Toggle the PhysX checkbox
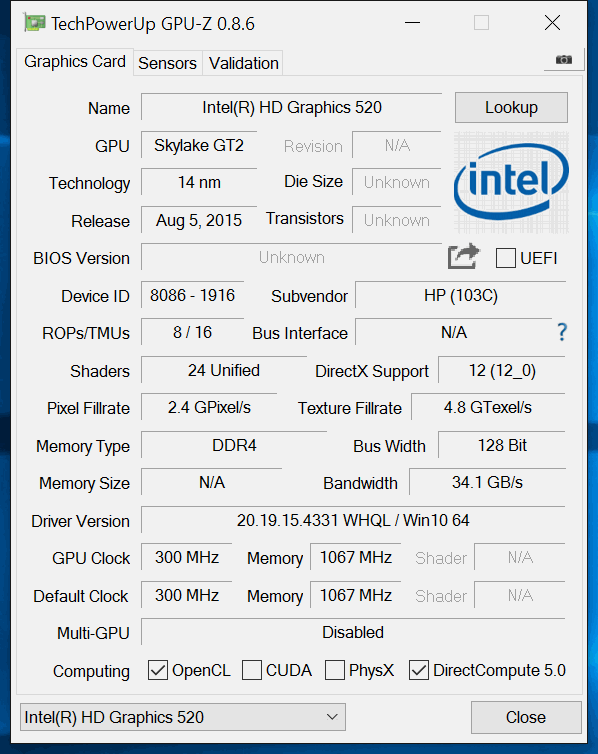 (335, 670)
